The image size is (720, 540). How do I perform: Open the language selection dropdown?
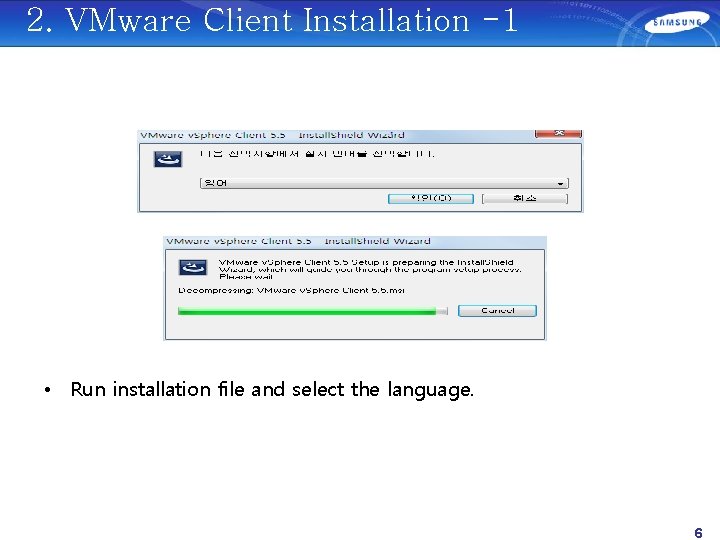point(384,183)
